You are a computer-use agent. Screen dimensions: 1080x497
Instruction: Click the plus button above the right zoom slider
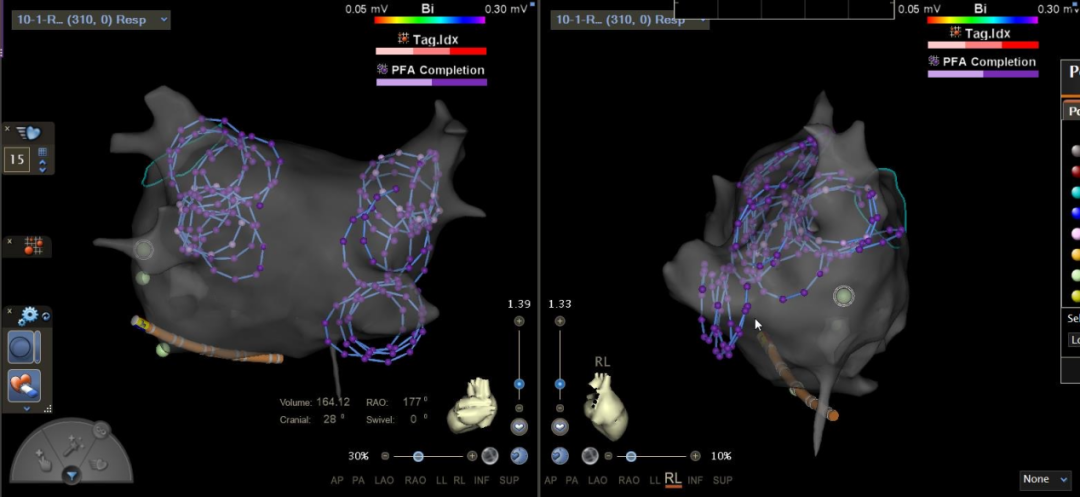pos(560,321)
